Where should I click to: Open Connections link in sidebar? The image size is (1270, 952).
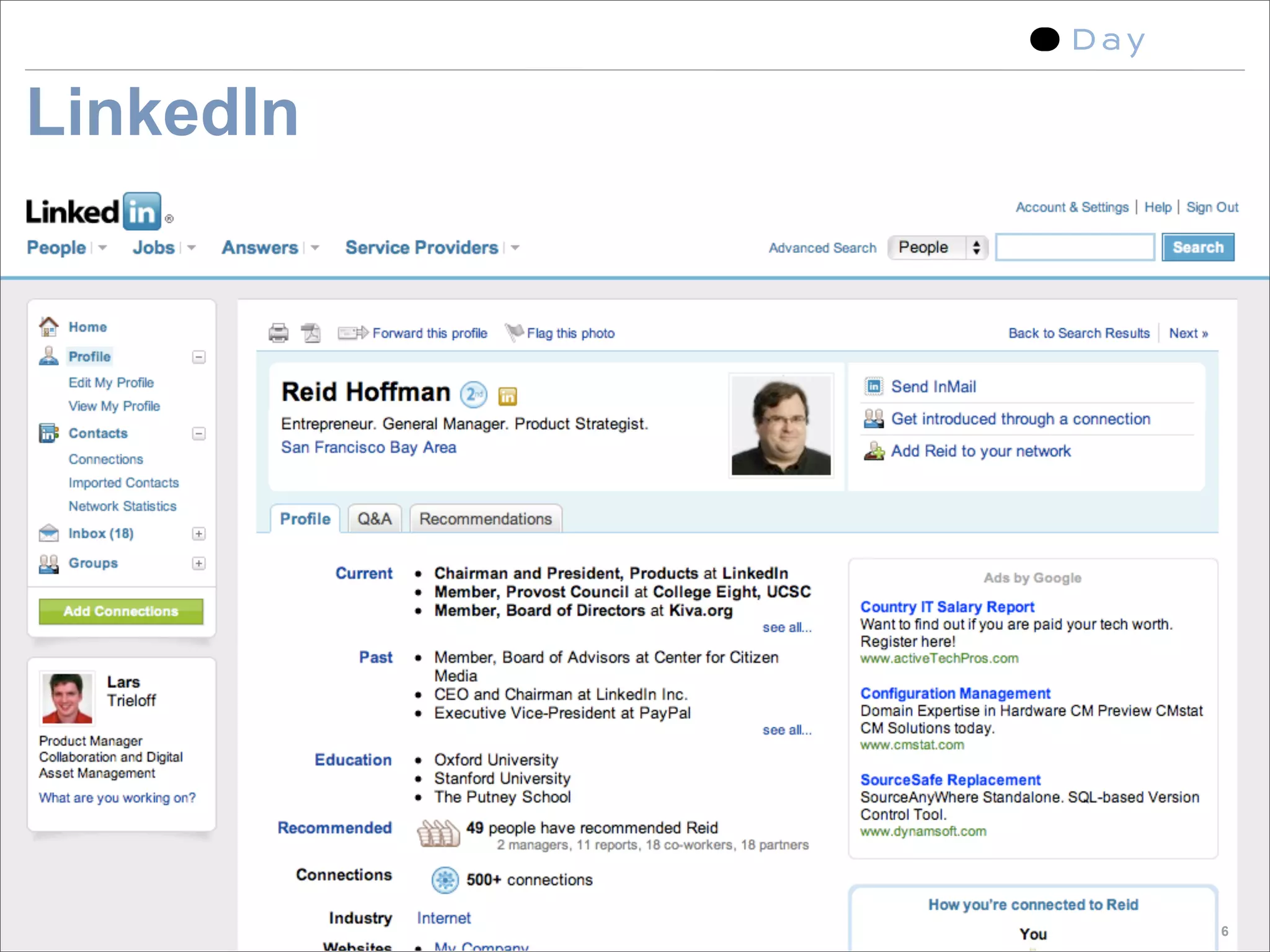tap(106, 459)
